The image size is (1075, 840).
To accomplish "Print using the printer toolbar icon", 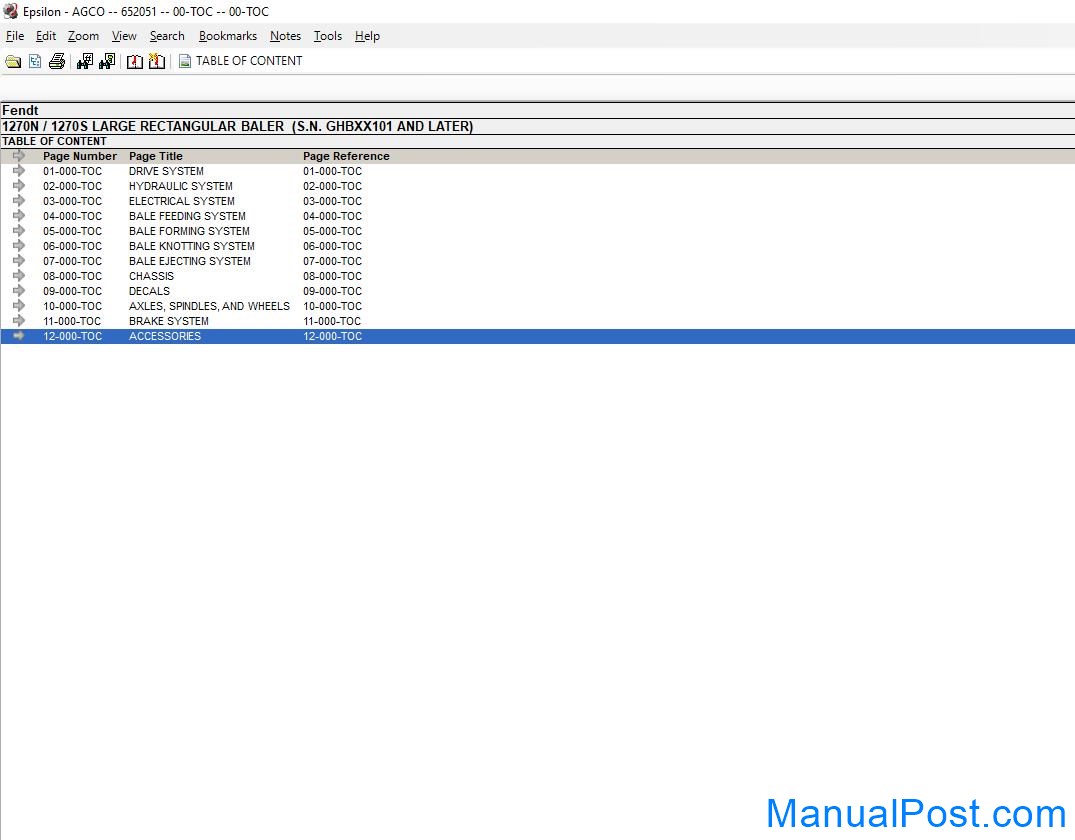I will click(57, 62).
